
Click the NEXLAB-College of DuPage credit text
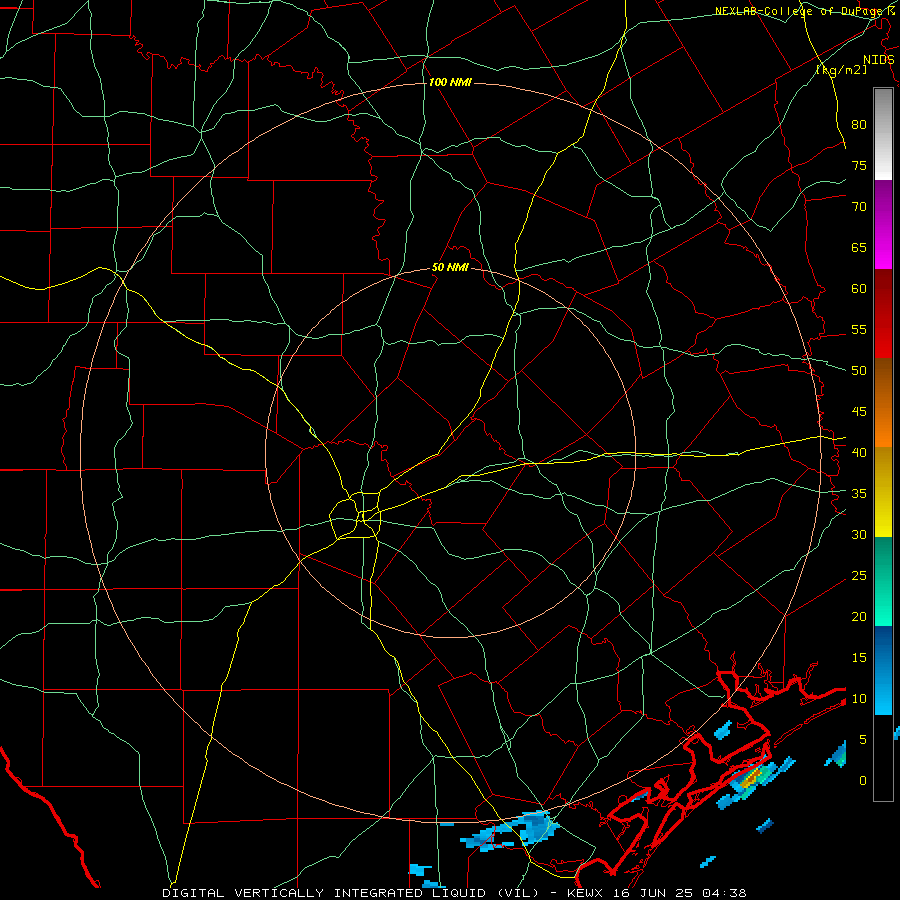click(x=800, y=11)
